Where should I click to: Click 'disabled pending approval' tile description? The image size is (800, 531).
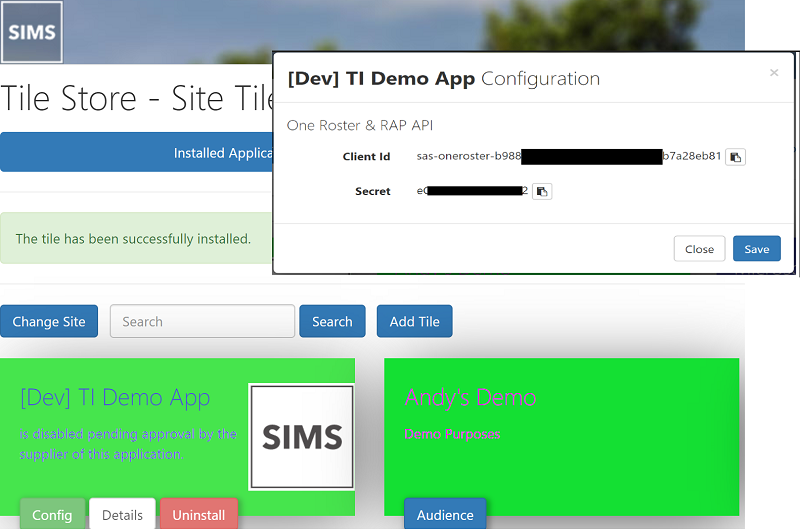[128, 444]
